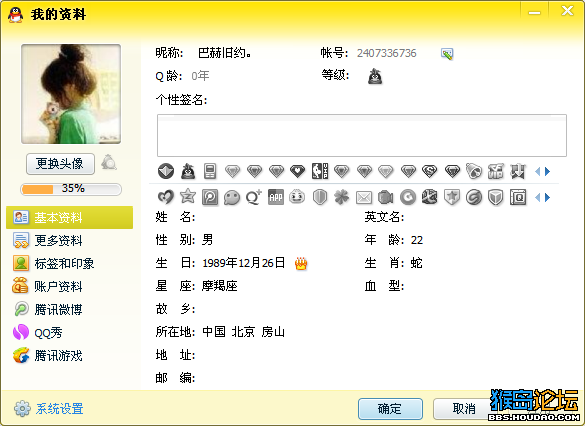Image resolution: width=585 pixels, height=426 pixels.
Task: Click the 35% profile completeness bar
Action: point(71,189)
